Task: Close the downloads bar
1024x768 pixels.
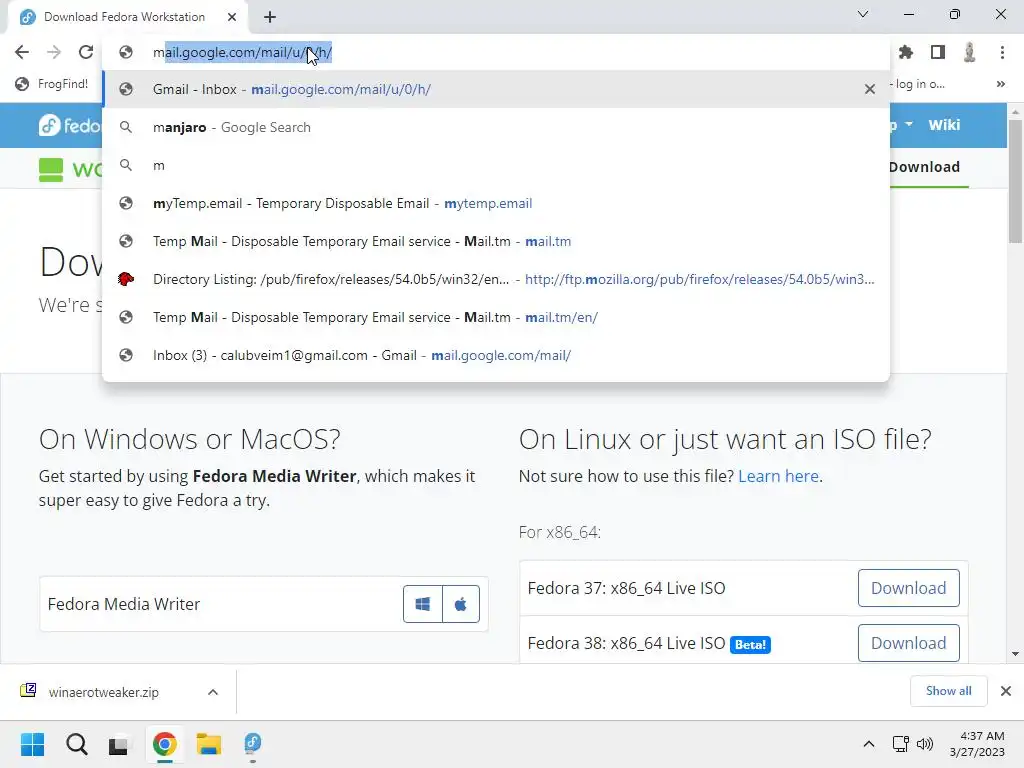Action: [x=1006, y=691]
